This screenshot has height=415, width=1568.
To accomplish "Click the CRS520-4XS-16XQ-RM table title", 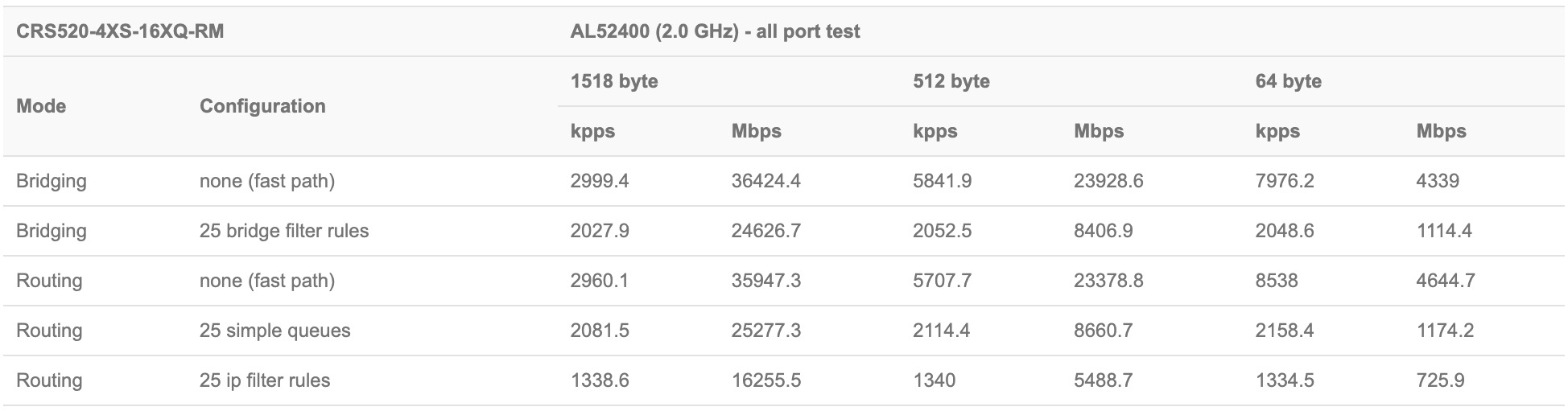I will (120, 32).
